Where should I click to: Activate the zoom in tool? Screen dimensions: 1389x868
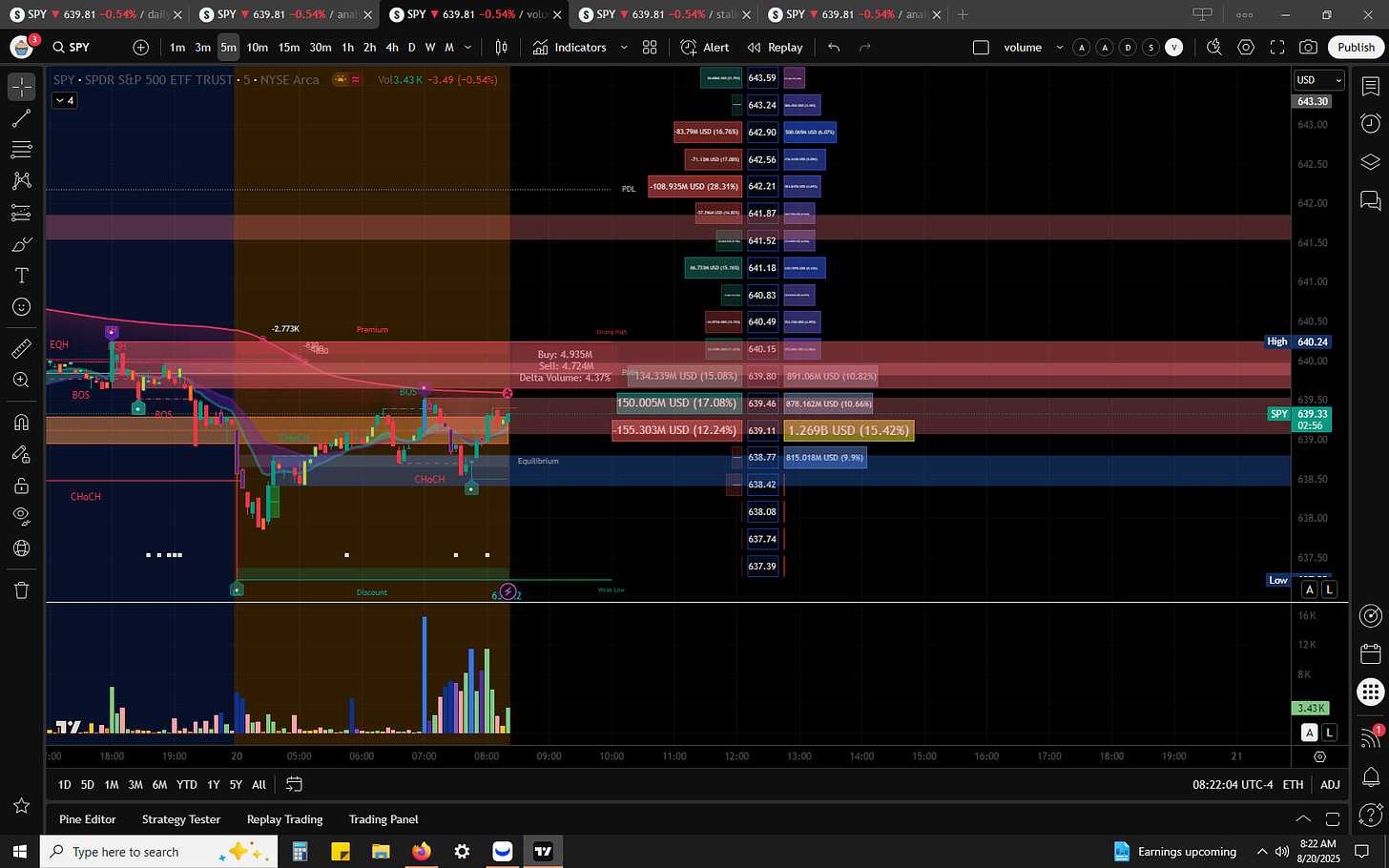coord(21,380)
